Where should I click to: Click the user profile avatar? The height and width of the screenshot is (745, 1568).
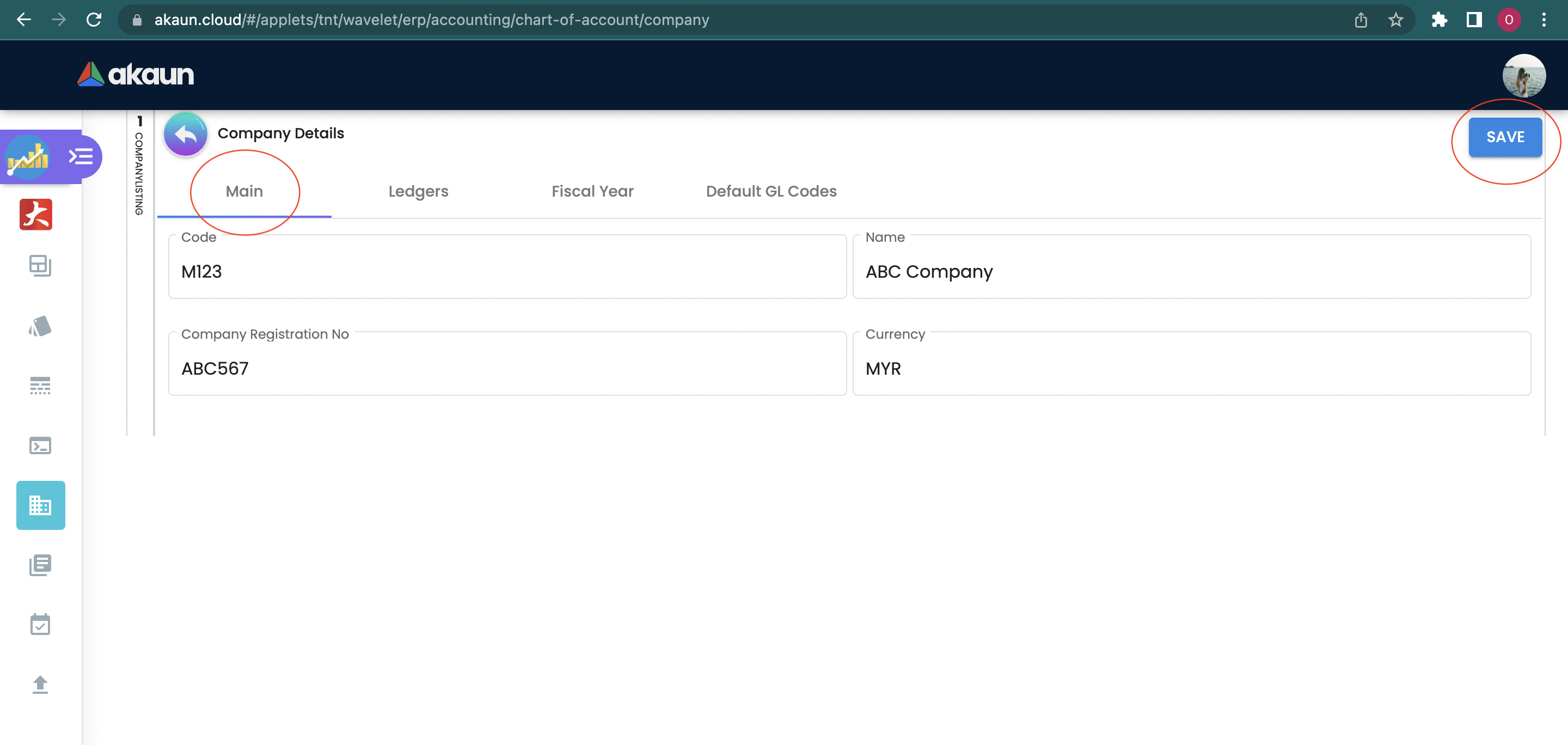1523,76
